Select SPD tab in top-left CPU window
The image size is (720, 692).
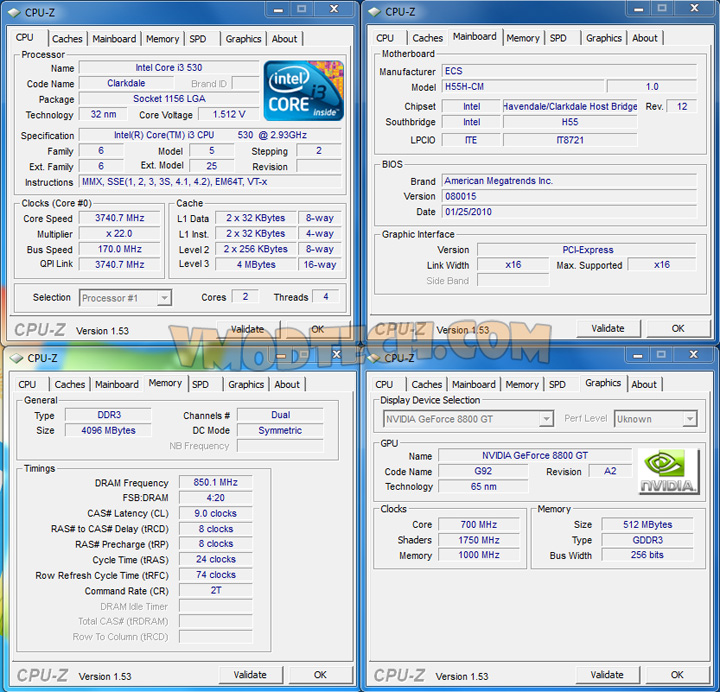point(198,39)
